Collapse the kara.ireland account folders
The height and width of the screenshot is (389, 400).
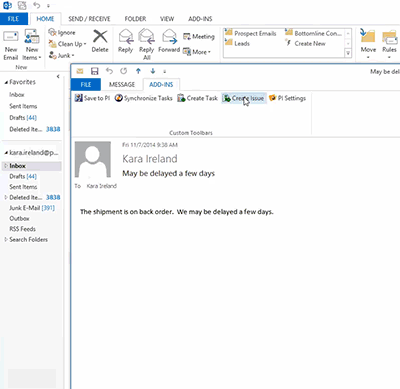point(6,153)
